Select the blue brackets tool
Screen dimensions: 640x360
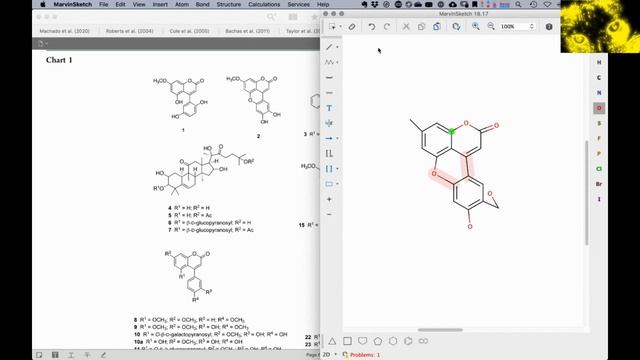(329, 169)
